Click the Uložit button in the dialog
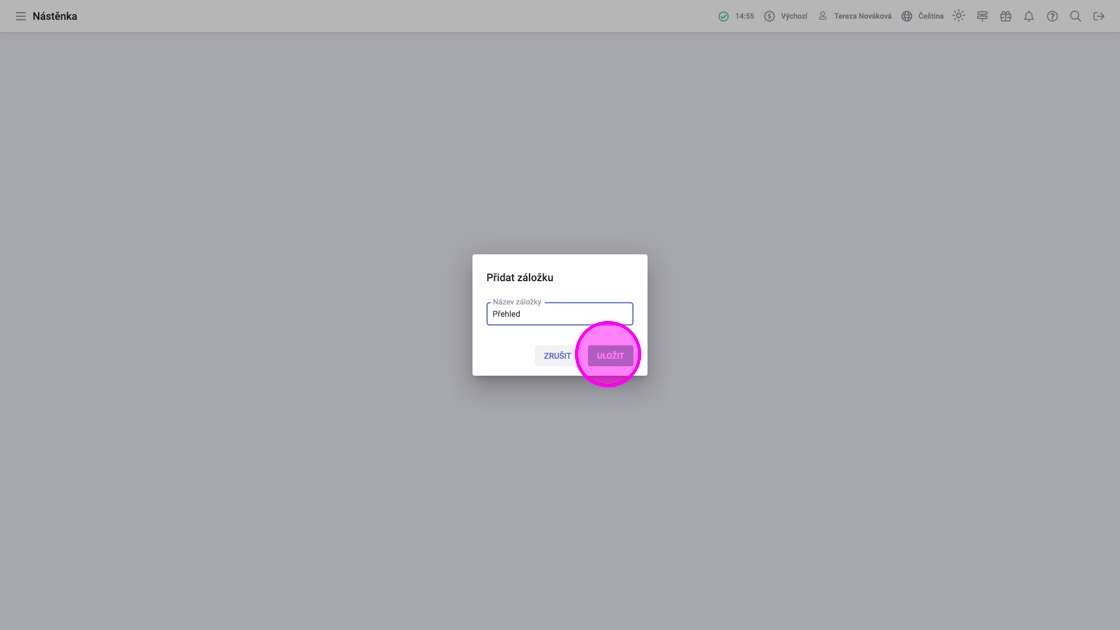The height and width of the screenshot is (630, 1120). click(x=610, y=356)
